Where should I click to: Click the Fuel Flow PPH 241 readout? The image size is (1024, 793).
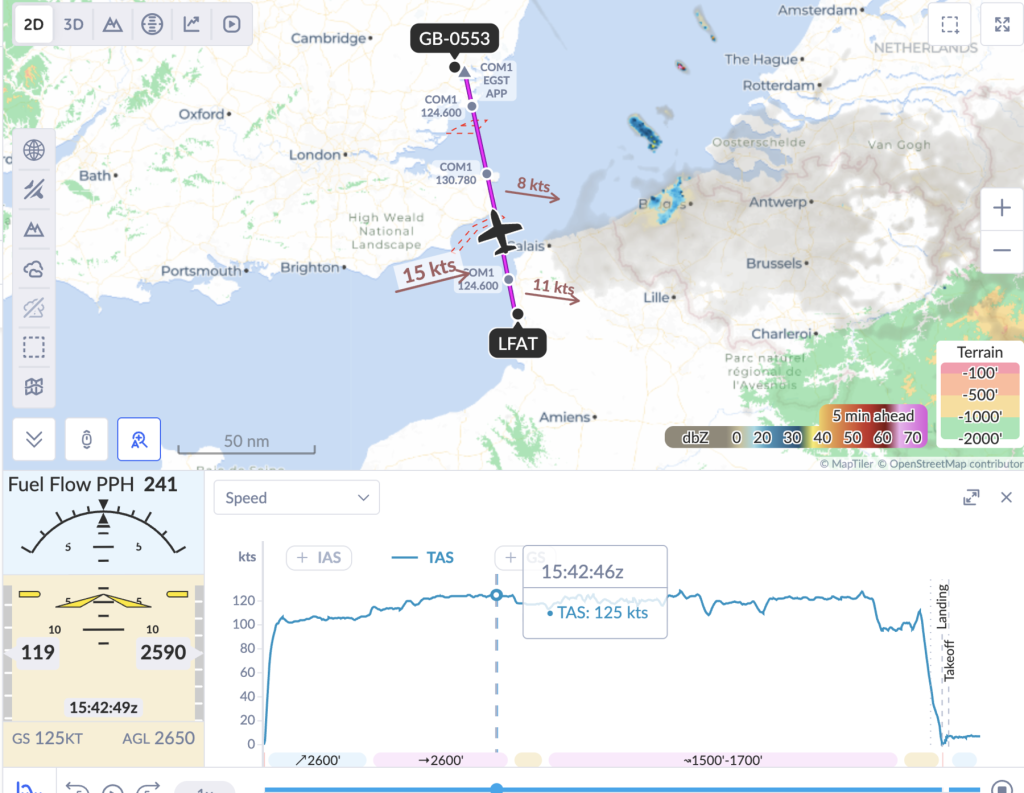tap(93, 485)
